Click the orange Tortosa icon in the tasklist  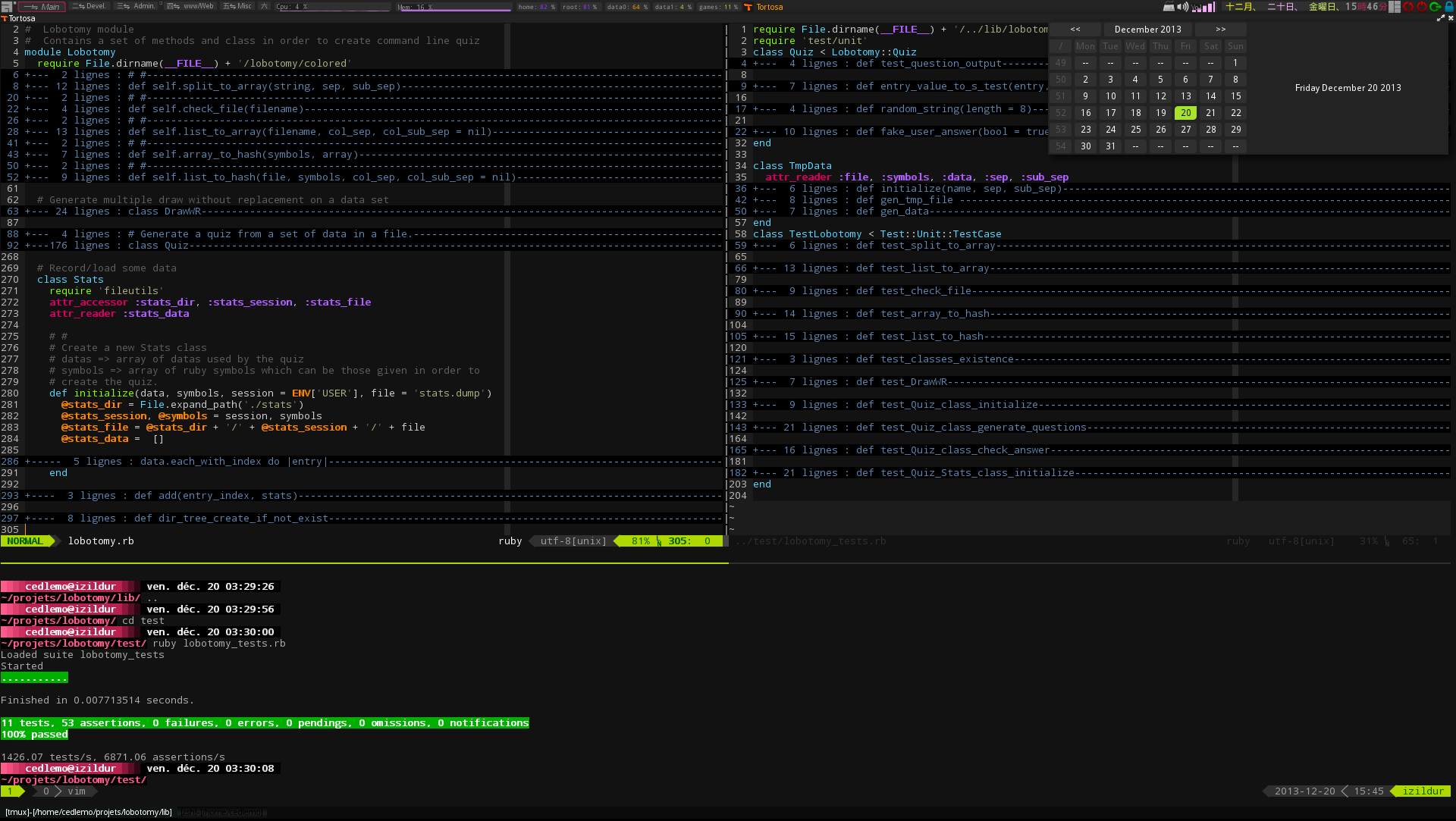[x=748, y=7]
